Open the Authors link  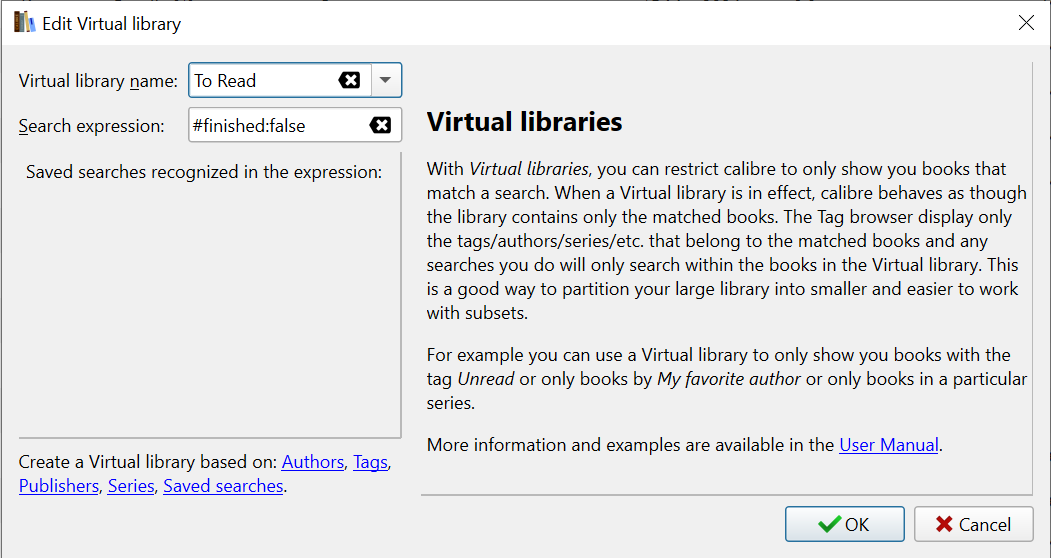click(x=313, y=462)
